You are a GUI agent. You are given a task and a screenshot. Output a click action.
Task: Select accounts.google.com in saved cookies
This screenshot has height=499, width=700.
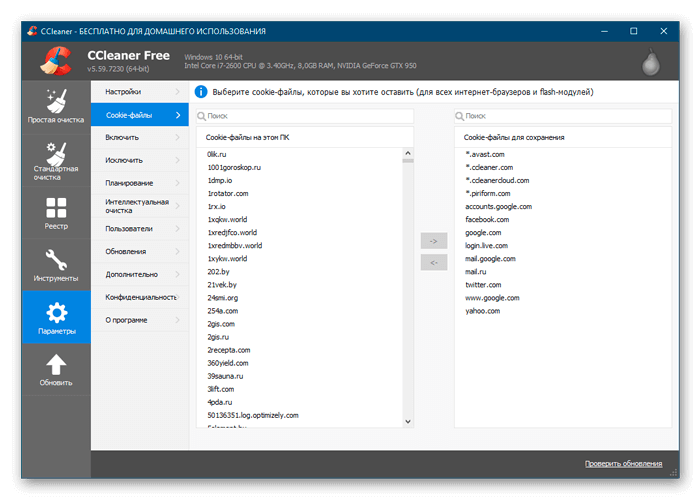499,206
